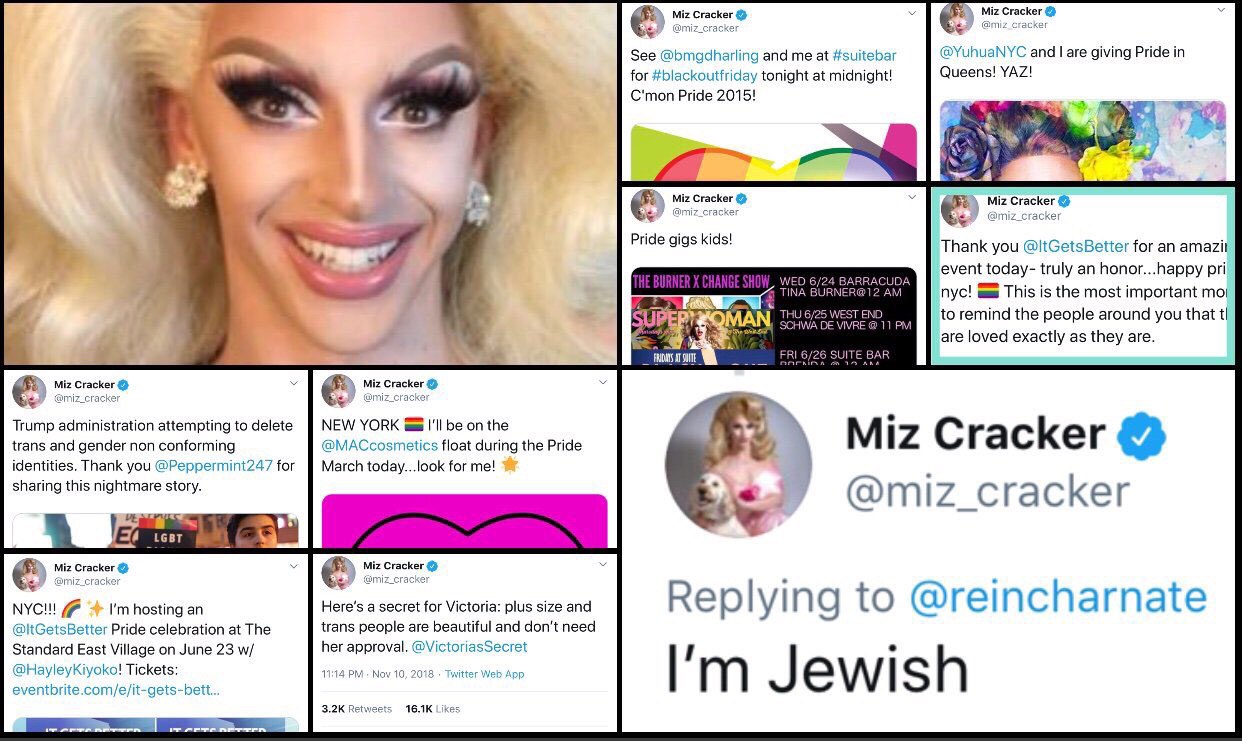Expand the chevron on the MACcosmetics float tweet

click(x=602, y=383)
